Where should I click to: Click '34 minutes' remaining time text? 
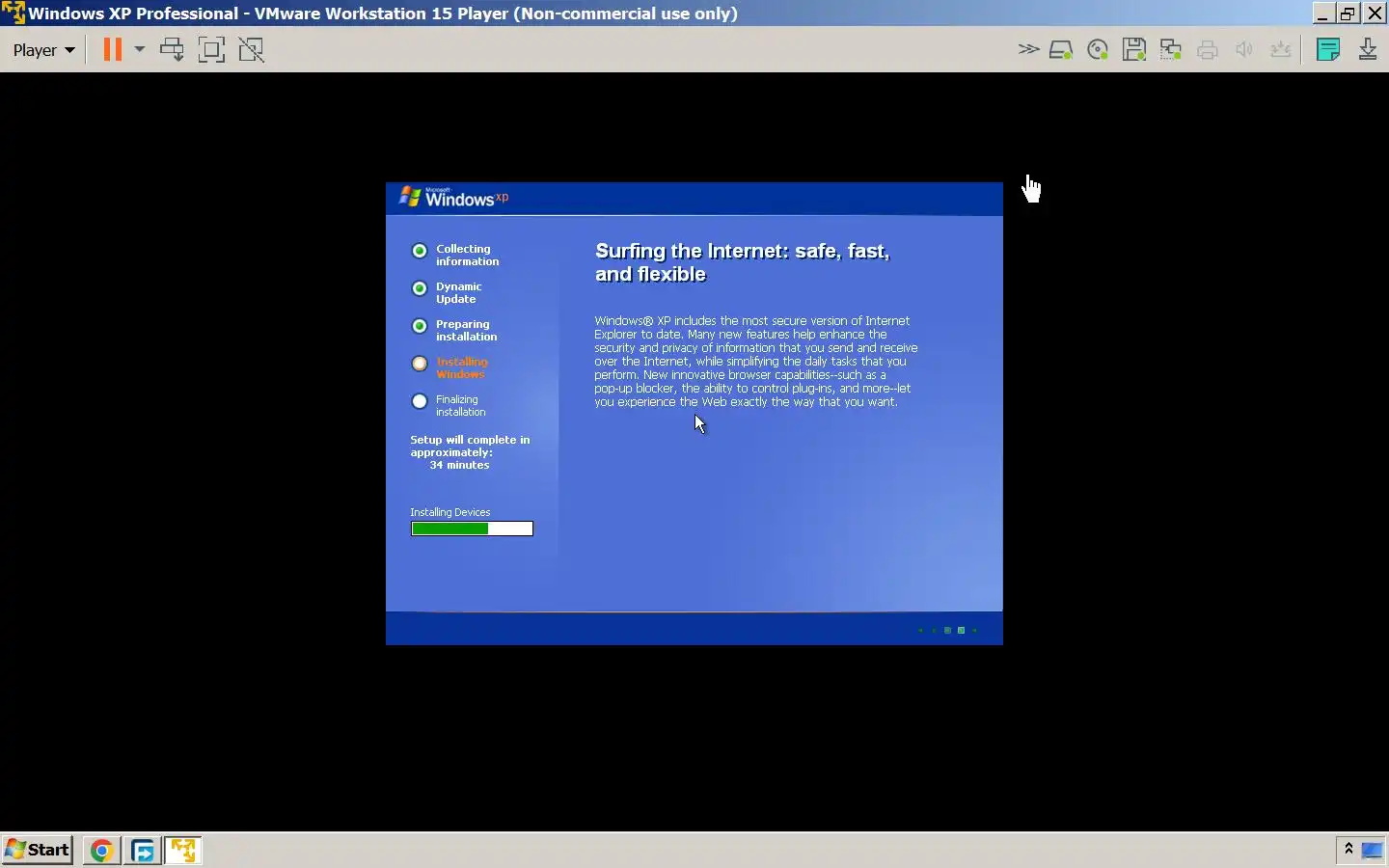pos(459,465)
